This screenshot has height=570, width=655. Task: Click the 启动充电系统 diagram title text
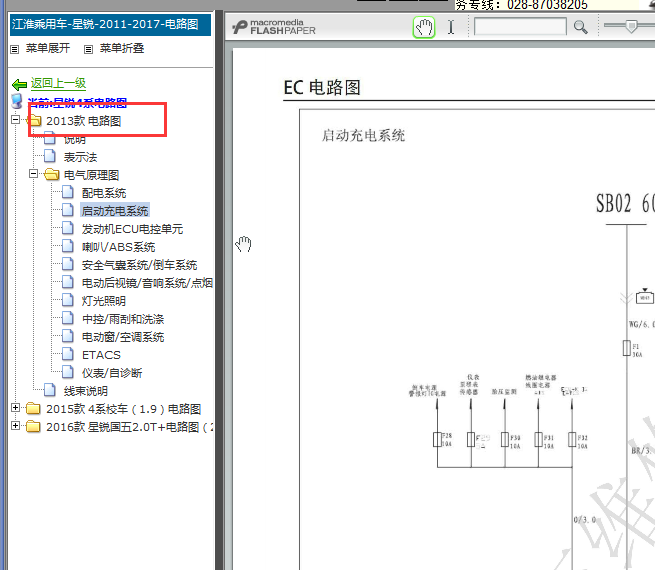(363, 135)
